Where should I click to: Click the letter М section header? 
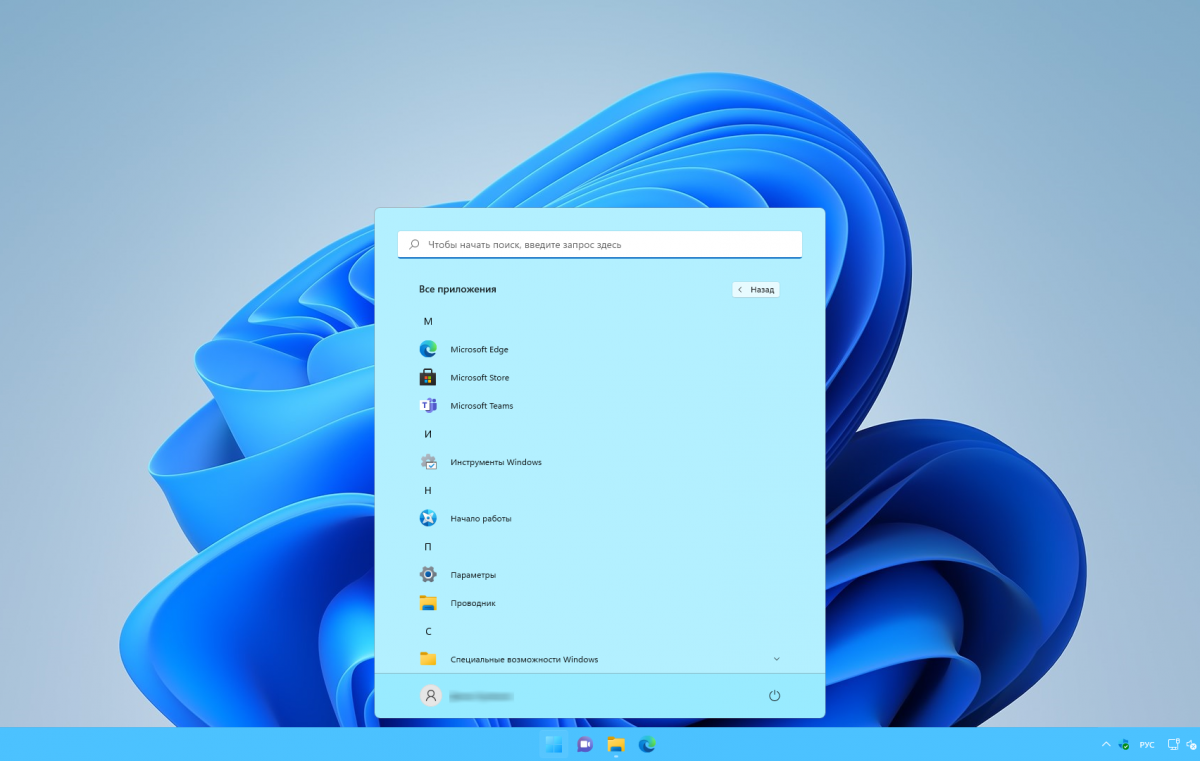tap(428, 321)
